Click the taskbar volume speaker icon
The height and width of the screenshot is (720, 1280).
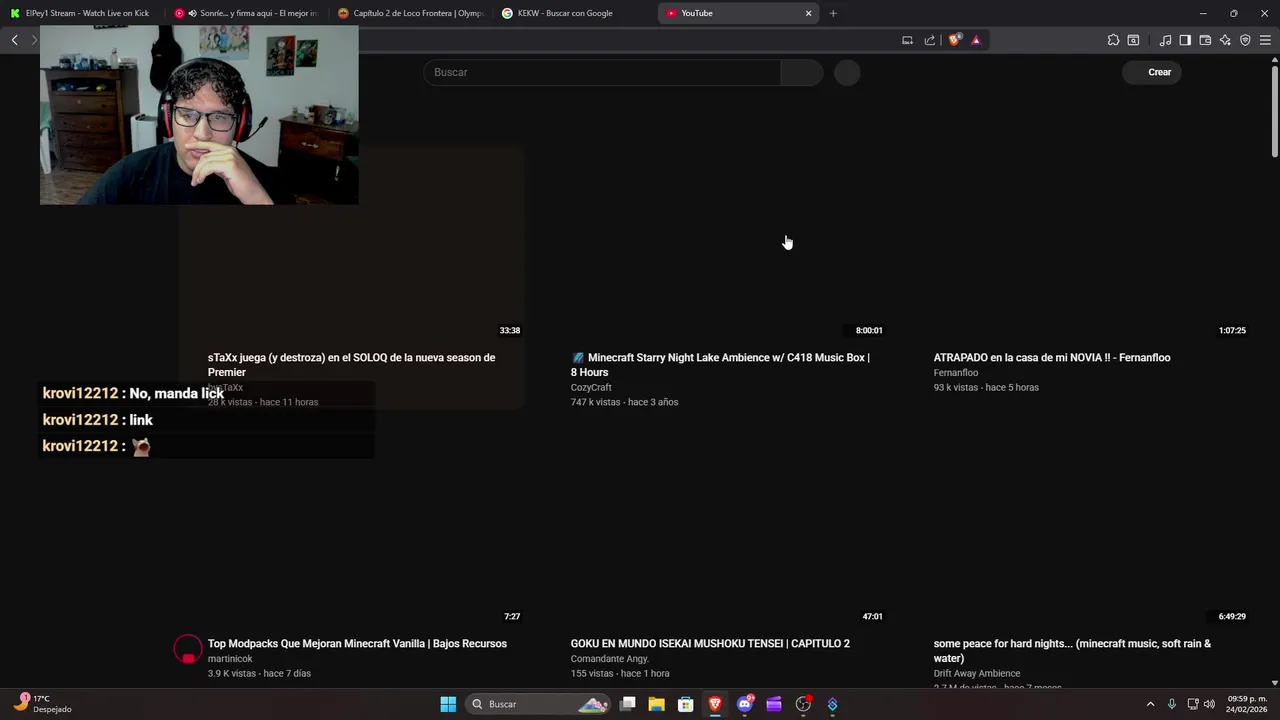(1210, 704)
